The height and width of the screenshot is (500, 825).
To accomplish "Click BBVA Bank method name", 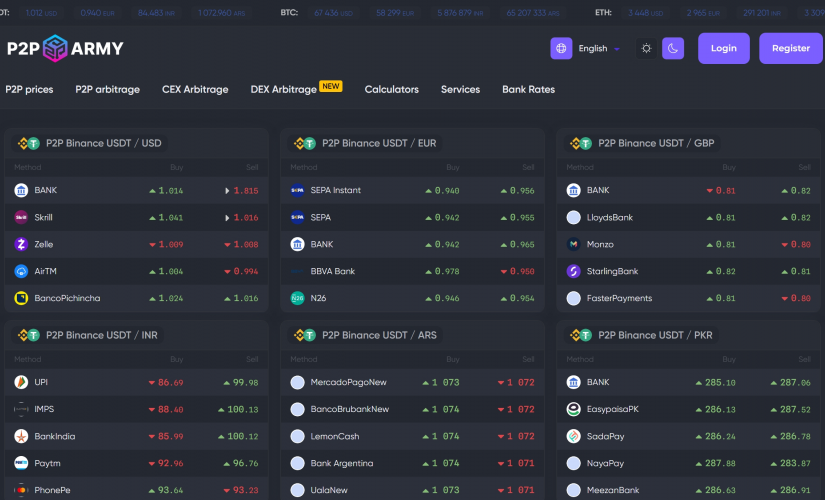I will pyautogui.click(x=333, y=271).
